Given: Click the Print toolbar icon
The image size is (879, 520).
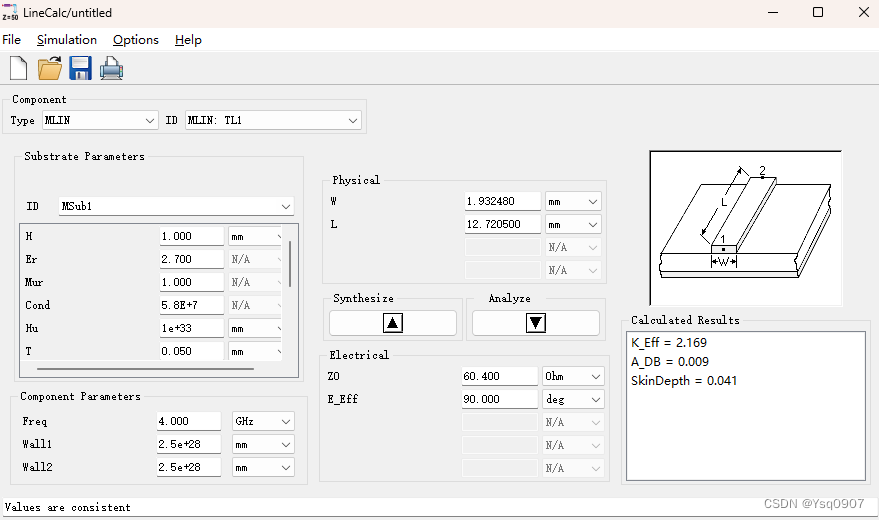Looking at the screenshot, I should [111, 68].
